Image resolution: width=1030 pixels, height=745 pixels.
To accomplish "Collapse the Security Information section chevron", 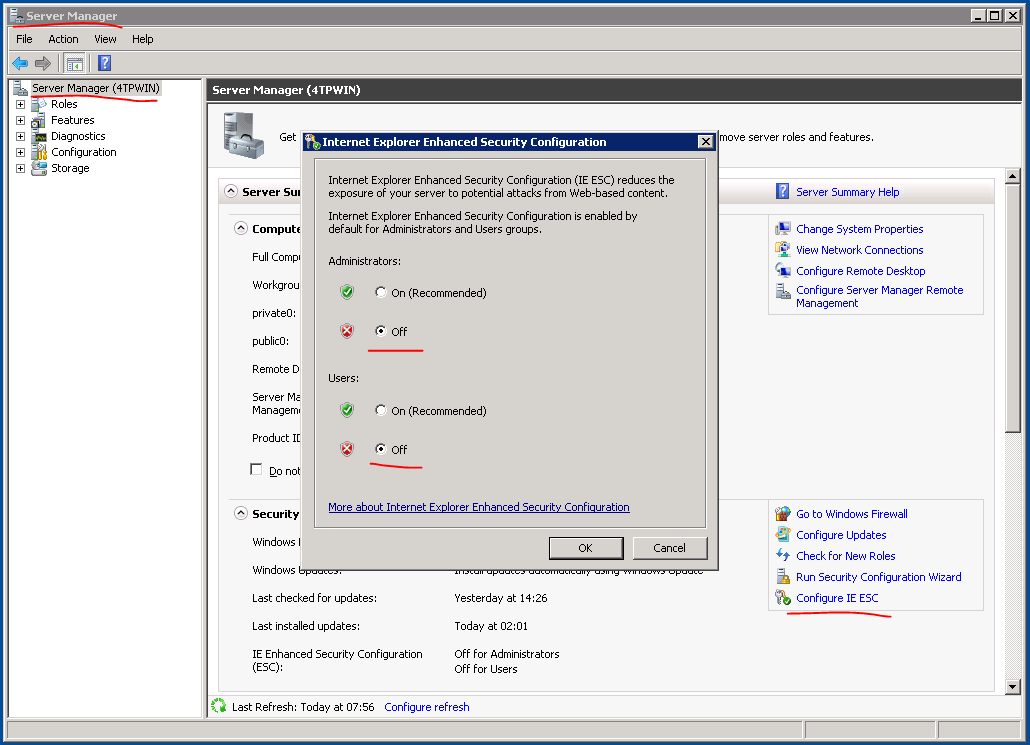I will (241, 514).
